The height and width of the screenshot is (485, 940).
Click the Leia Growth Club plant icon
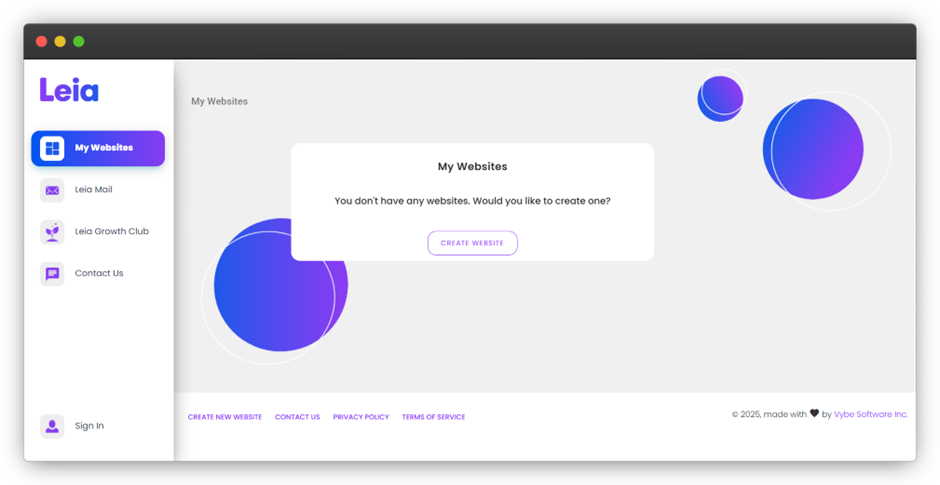(x=52, y=232)
